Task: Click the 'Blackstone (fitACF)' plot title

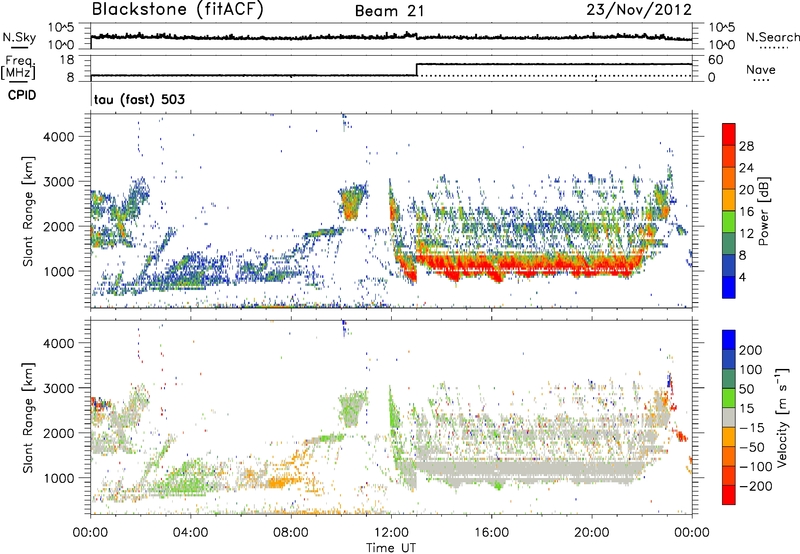Action: [178, 10]
